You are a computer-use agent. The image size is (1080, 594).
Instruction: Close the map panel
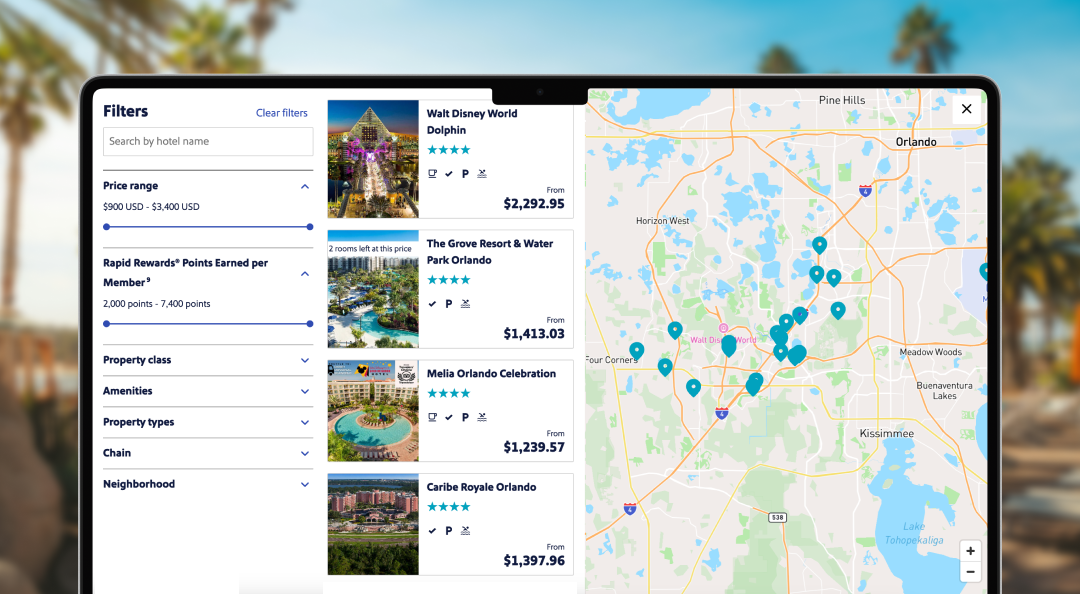click(x=966, y=108)
